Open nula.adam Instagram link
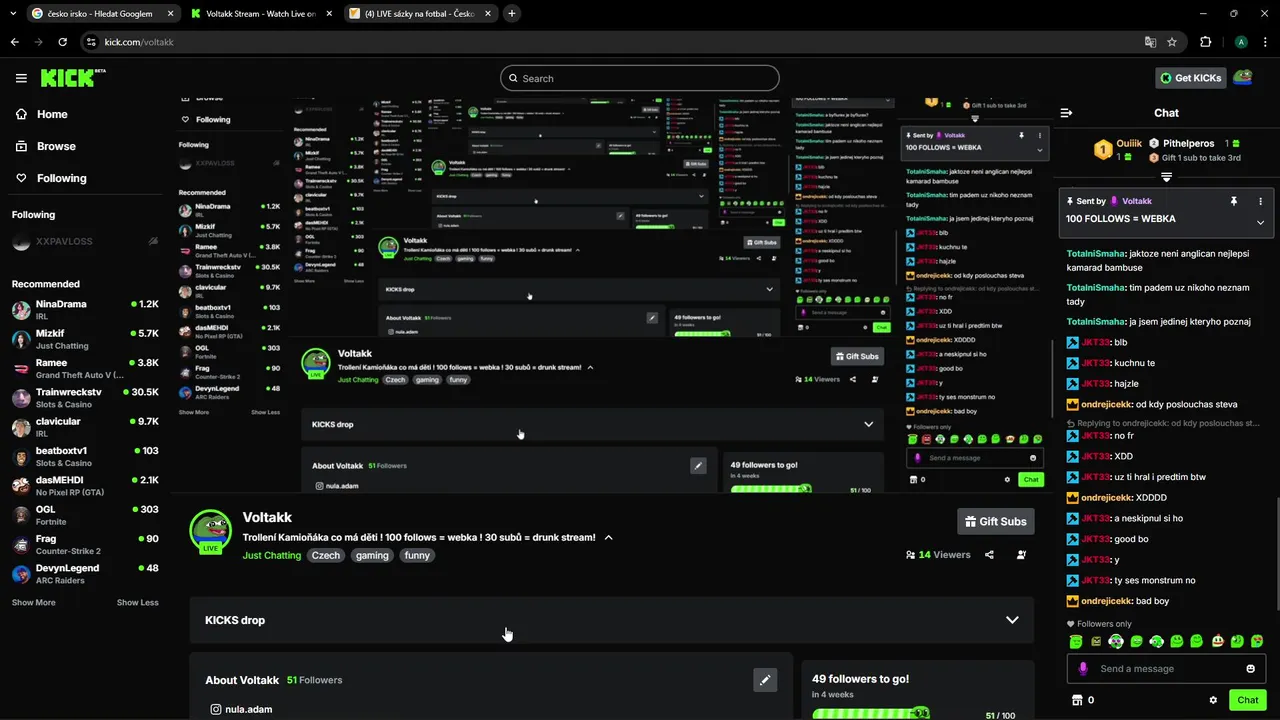 [x=241, y=709]
